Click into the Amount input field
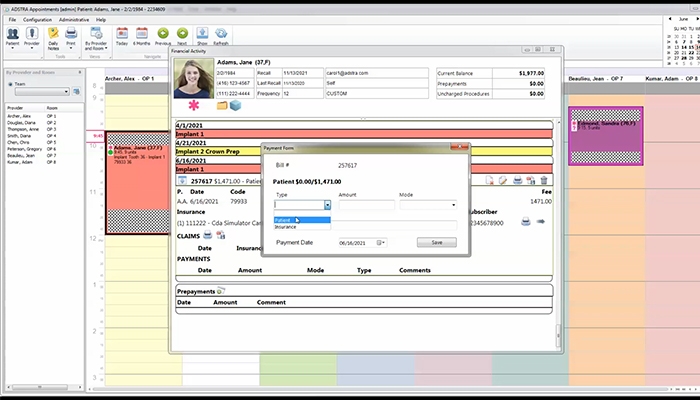The width and height of the screenshot is (700, 400). [x=367, y=205]
